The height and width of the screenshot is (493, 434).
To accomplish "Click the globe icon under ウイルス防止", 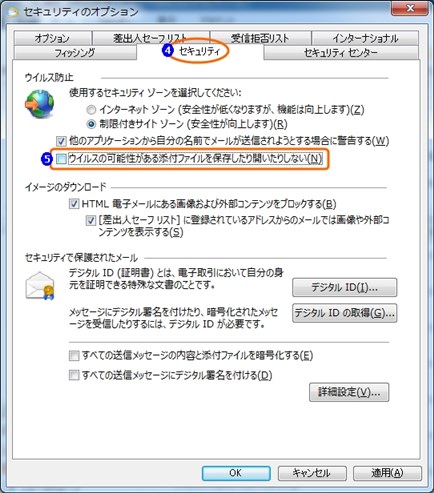I will (39, 104).
